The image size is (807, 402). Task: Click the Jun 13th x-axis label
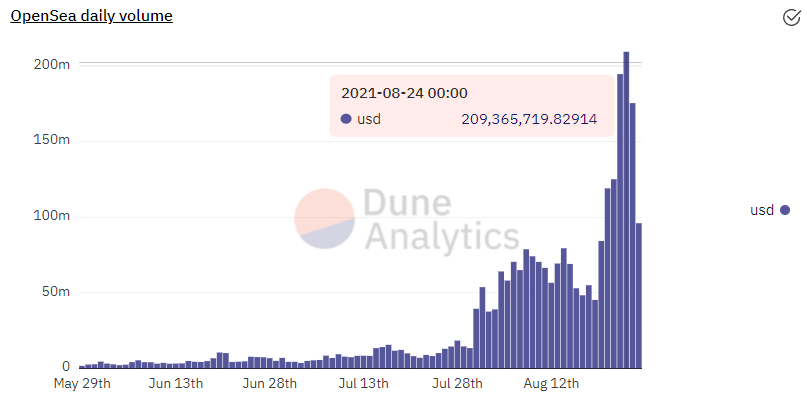pyautogui.click(x=175, y=384)
